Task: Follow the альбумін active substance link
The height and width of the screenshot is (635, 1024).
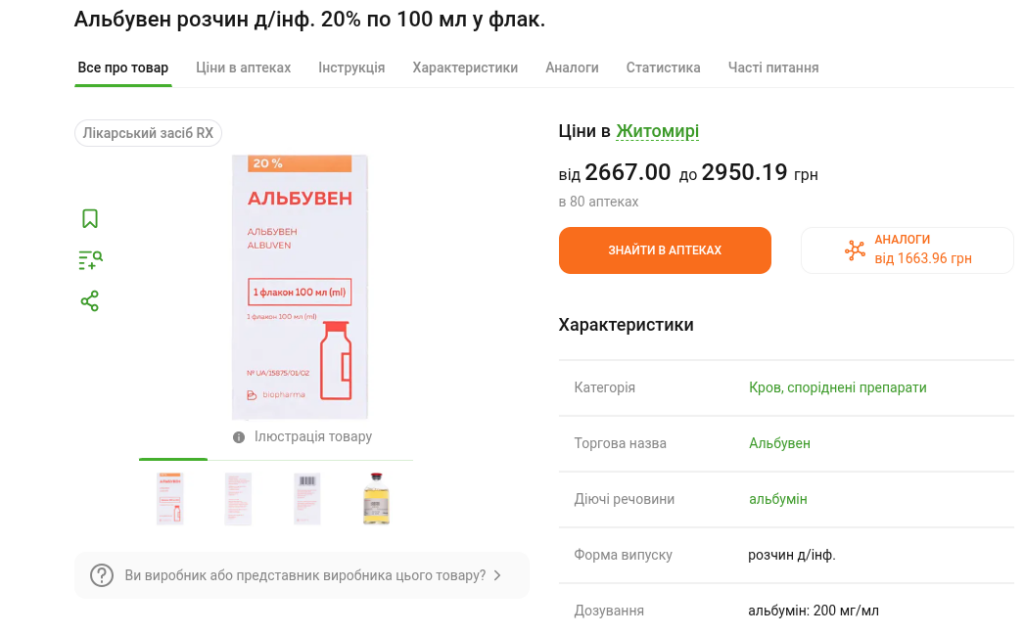Action: pos(777,499)
